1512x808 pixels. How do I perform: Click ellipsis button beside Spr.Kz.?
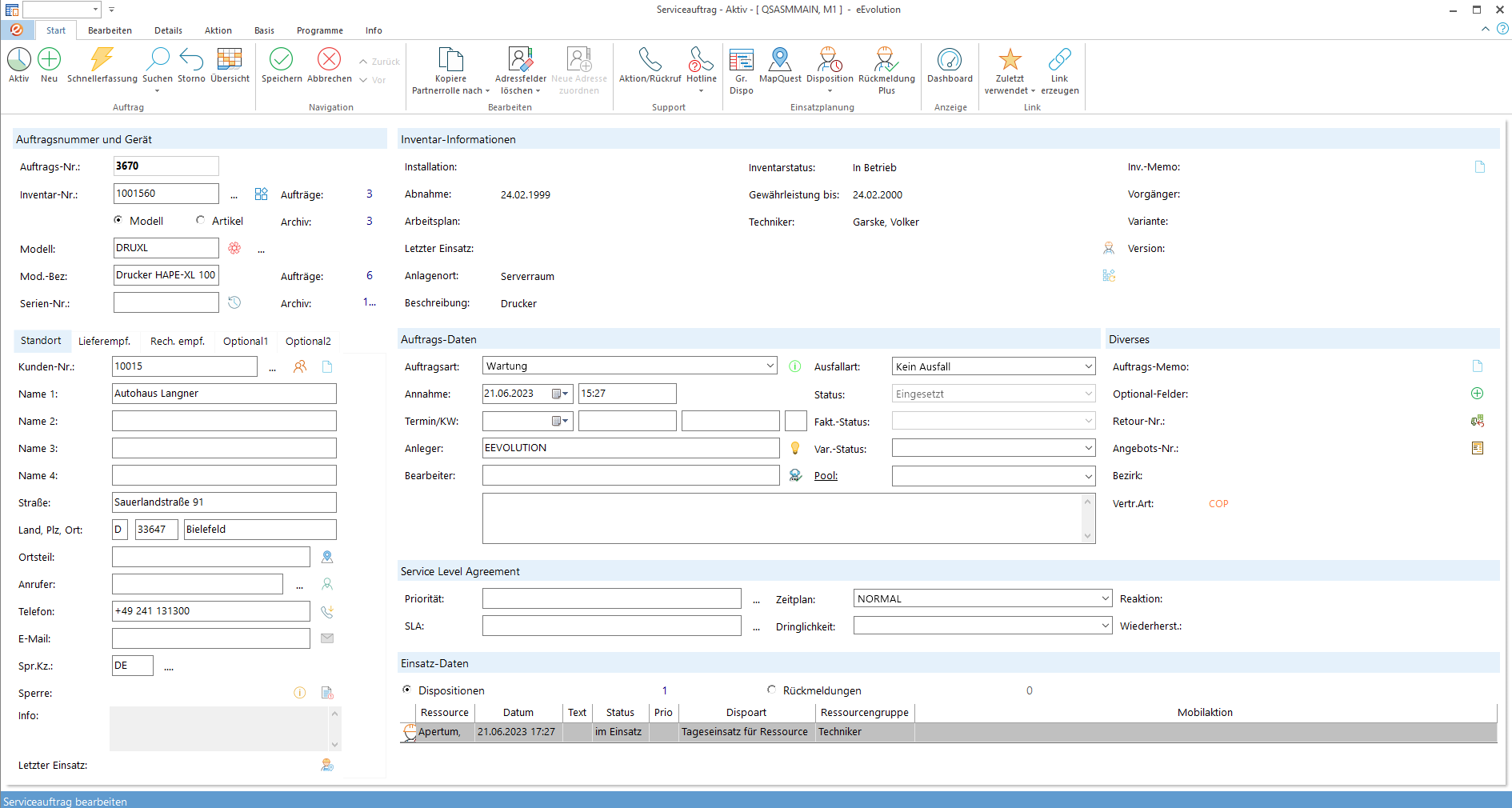point(169,667)
